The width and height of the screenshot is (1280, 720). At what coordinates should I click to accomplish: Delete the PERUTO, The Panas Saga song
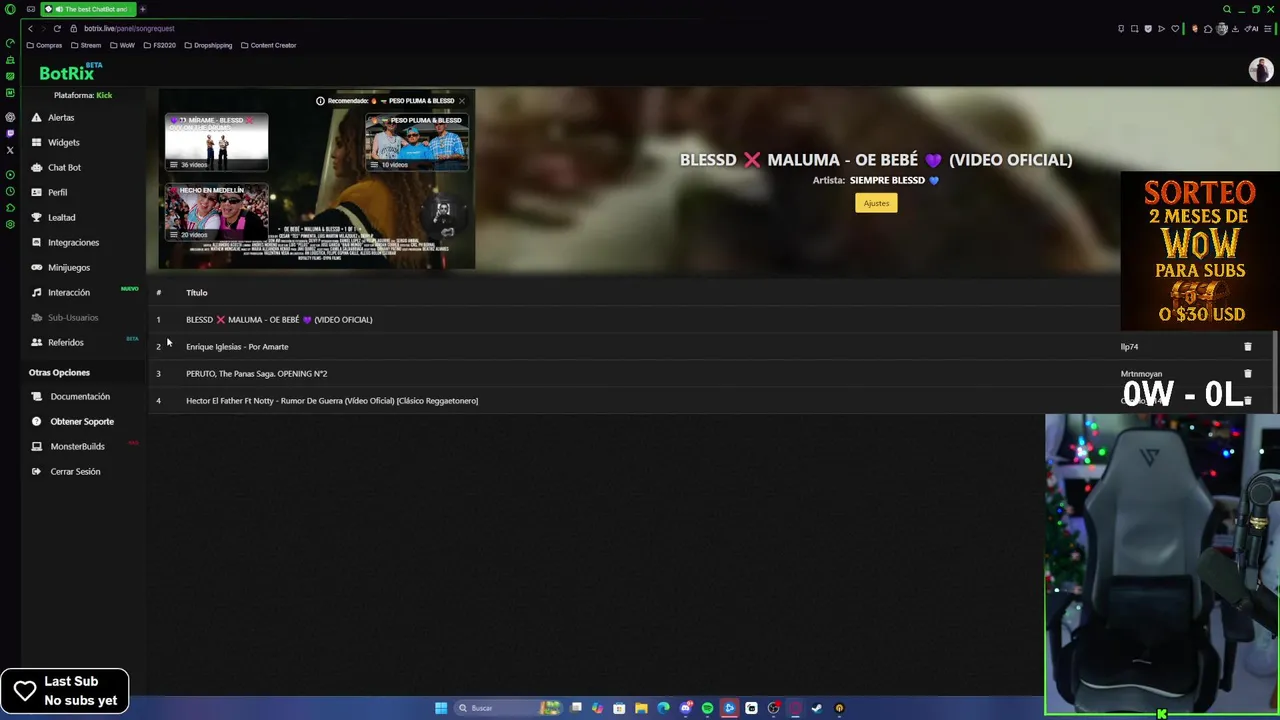[x=1247, y=373]
